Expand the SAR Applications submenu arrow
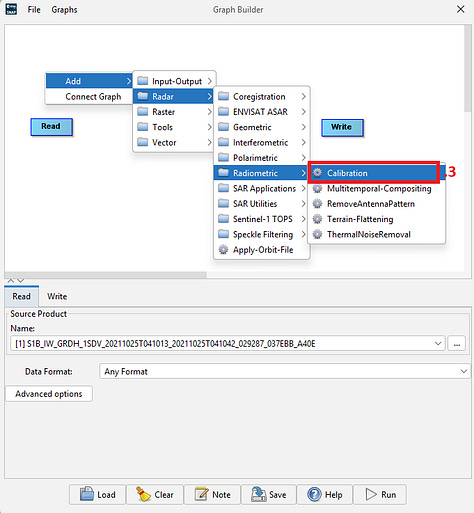Image resolution: width=474 pixels, height=513 pixels. click(x=303, y=188)
